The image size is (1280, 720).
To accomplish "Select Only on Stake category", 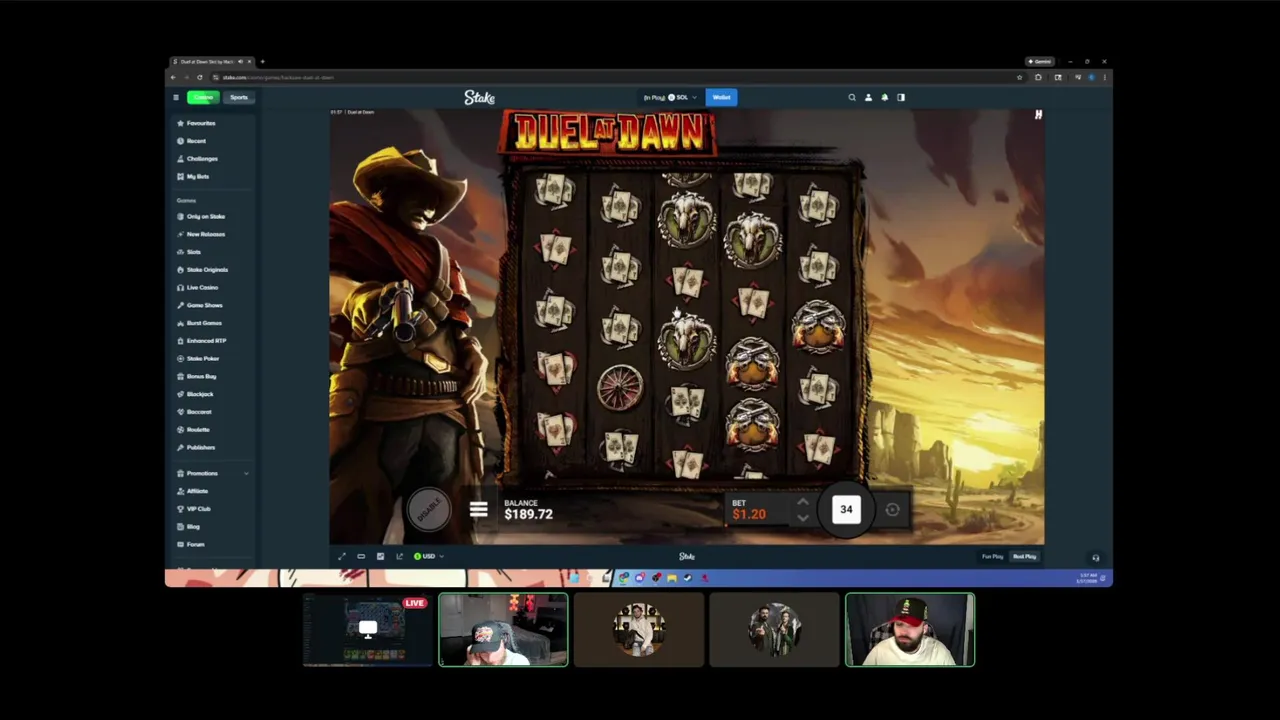I will tap(201, 216).
